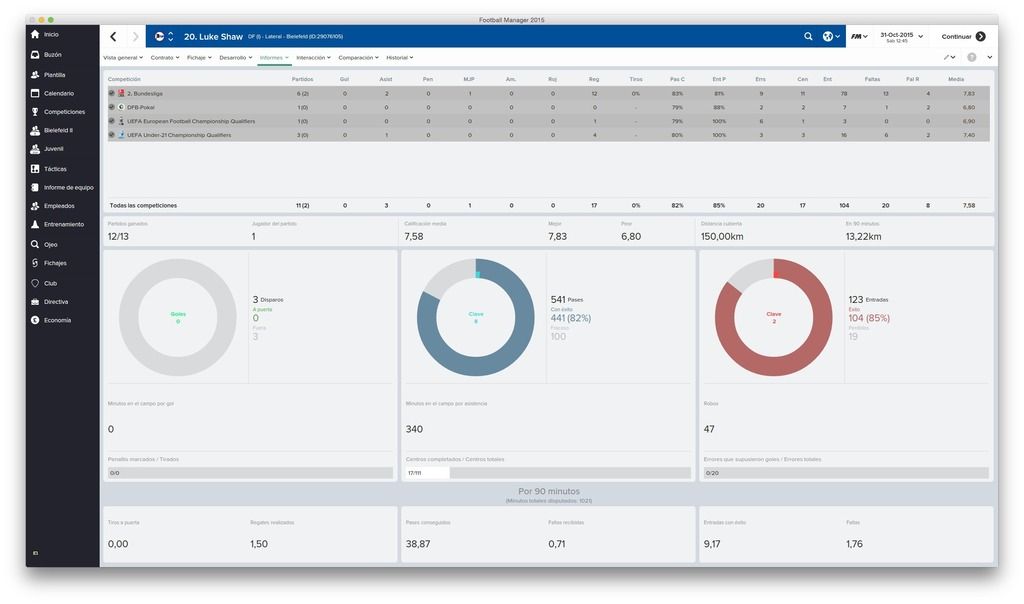1024x604 pixels.
Task: Open Bielefeld II team icon
Action: (x=35, y=131)
